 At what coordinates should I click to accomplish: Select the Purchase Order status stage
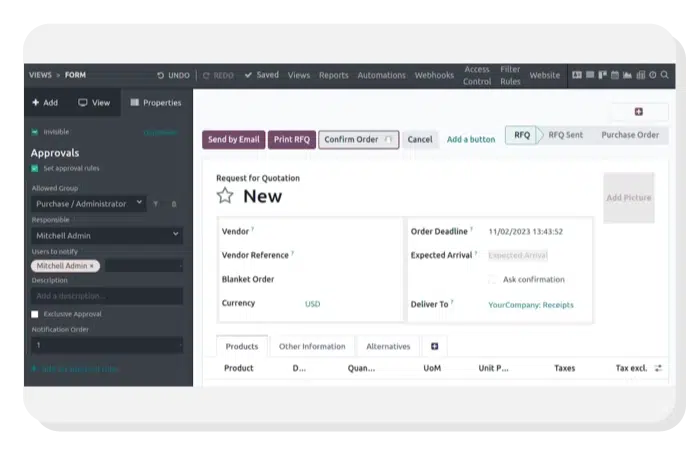click(x=630, y=135)
